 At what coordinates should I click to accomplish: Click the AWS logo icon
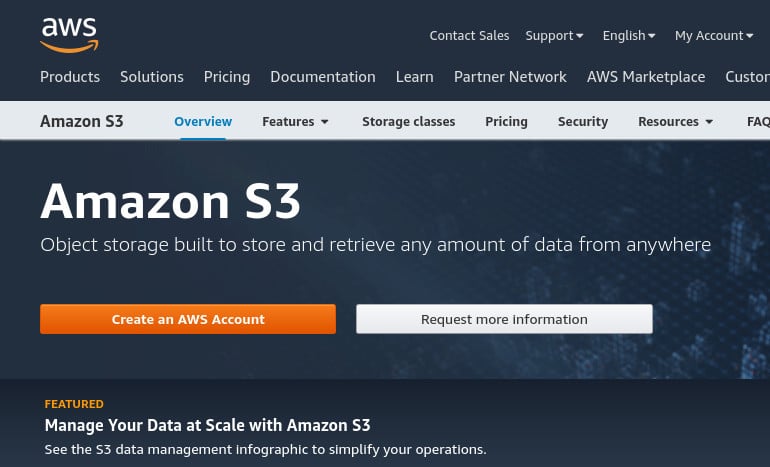pyautogui.click(x=69, y=35)
